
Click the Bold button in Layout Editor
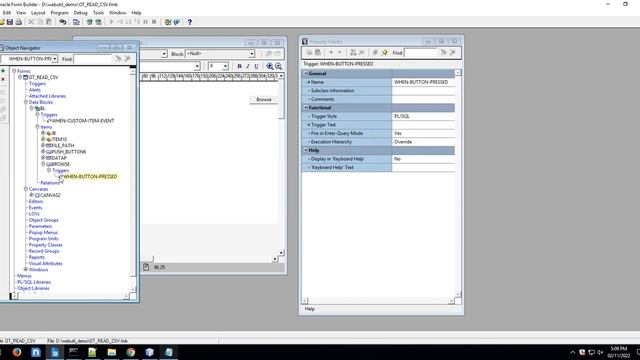click(239, 66)
